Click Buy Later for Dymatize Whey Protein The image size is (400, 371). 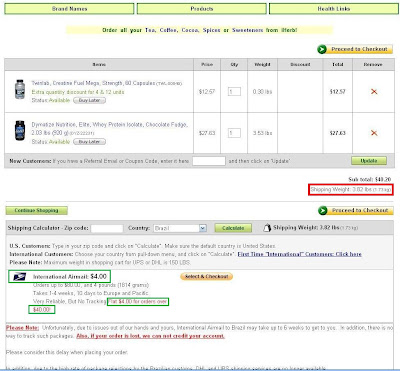pos(89,142)
